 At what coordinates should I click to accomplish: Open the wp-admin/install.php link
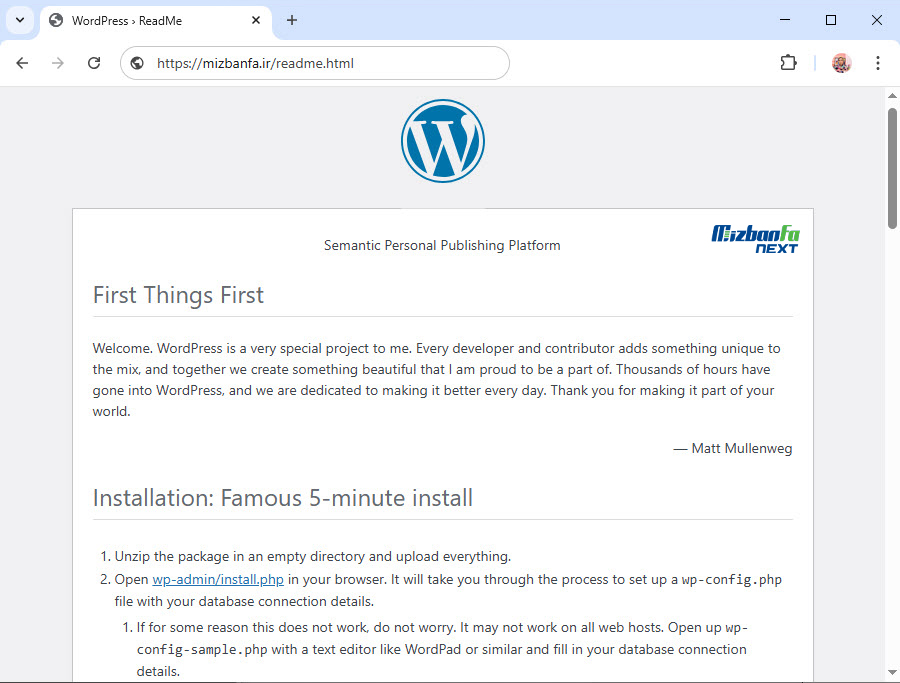coord(218,580)
